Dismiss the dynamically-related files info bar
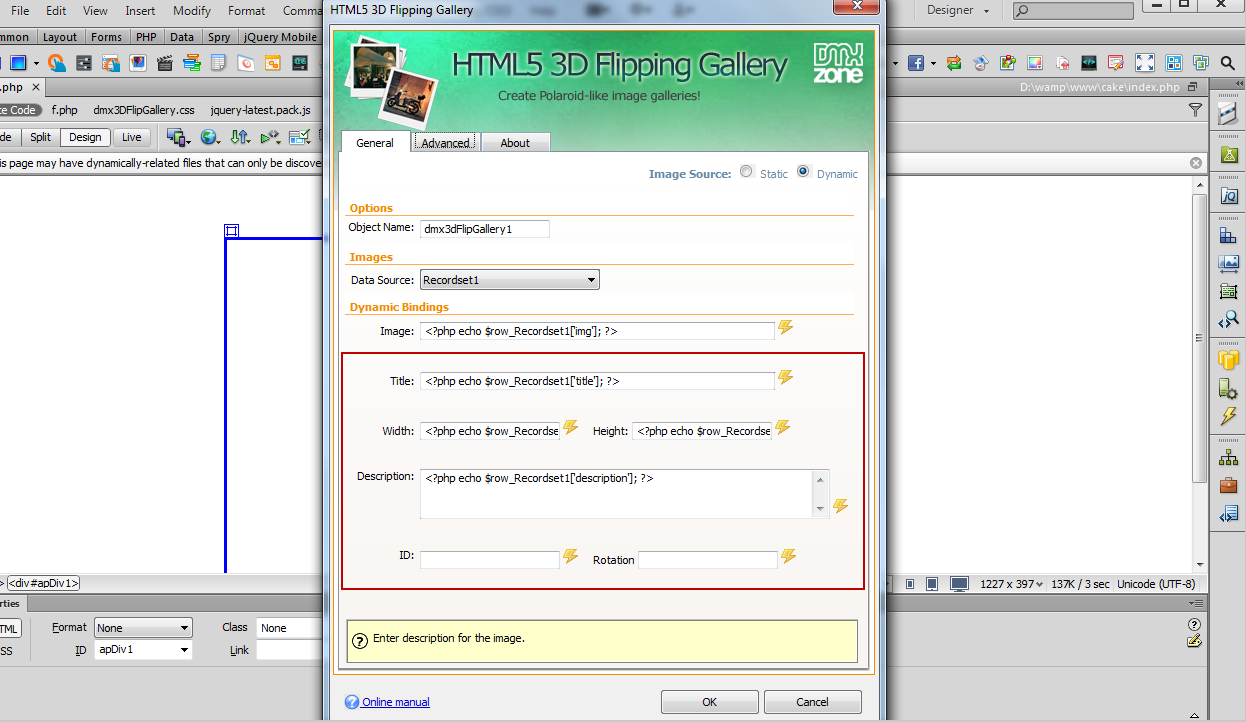The image size is (1246, 722). (x=1195, y=162)
